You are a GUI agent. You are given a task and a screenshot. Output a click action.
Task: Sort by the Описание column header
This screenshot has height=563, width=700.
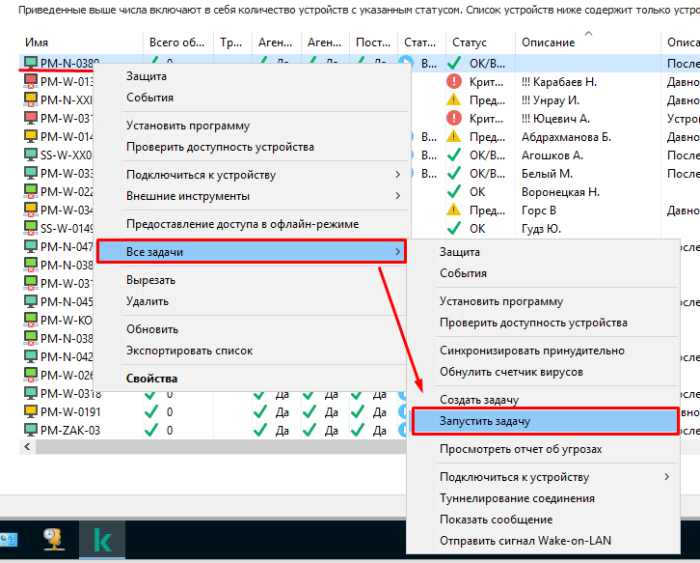pyautogui.click(x=588, y=42)
